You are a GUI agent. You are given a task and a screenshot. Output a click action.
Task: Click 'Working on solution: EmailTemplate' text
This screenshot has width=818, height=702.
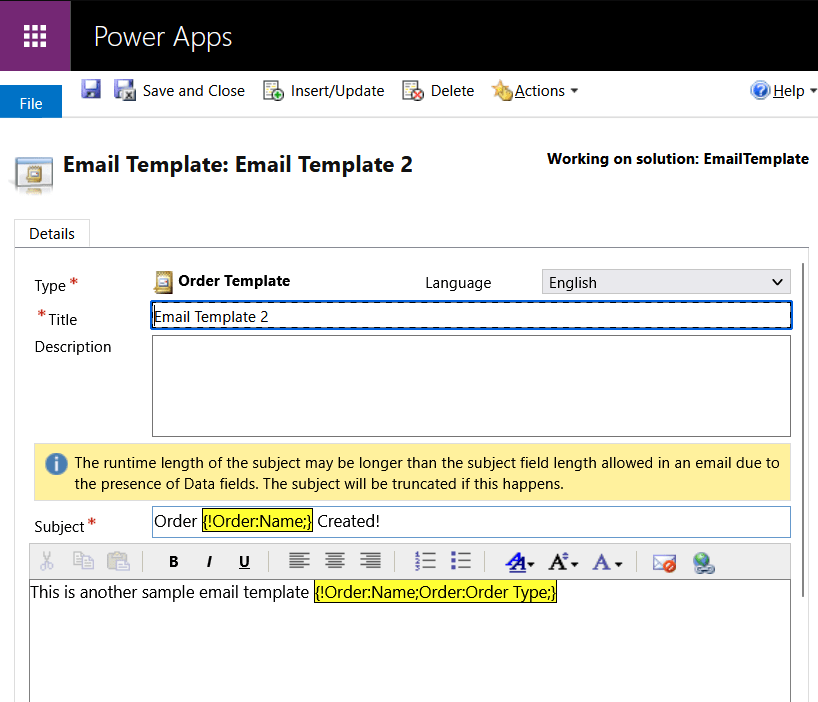(678, 159)
